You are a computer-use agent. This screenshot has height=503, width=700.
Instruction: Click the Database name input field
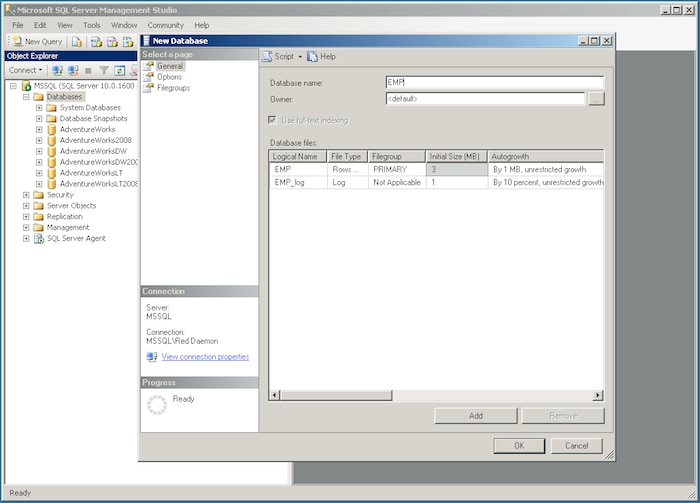[x=495, y=82]
